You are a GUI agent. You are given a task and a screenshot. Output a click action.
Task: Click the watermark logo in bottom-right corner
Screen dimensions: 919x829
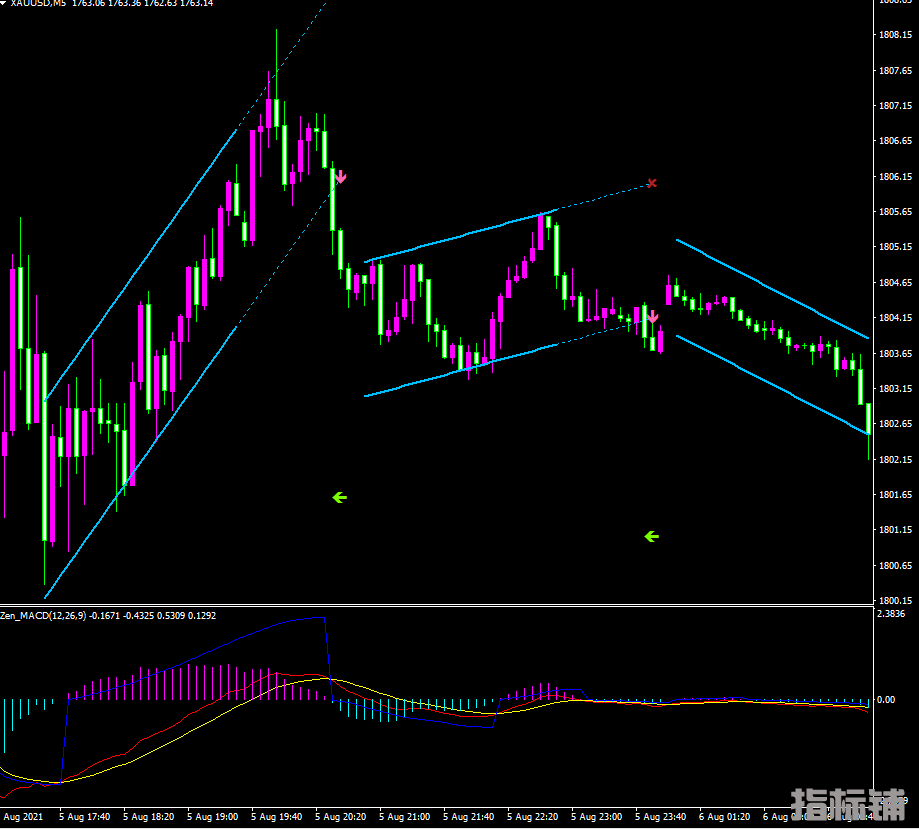pos(848,805)
